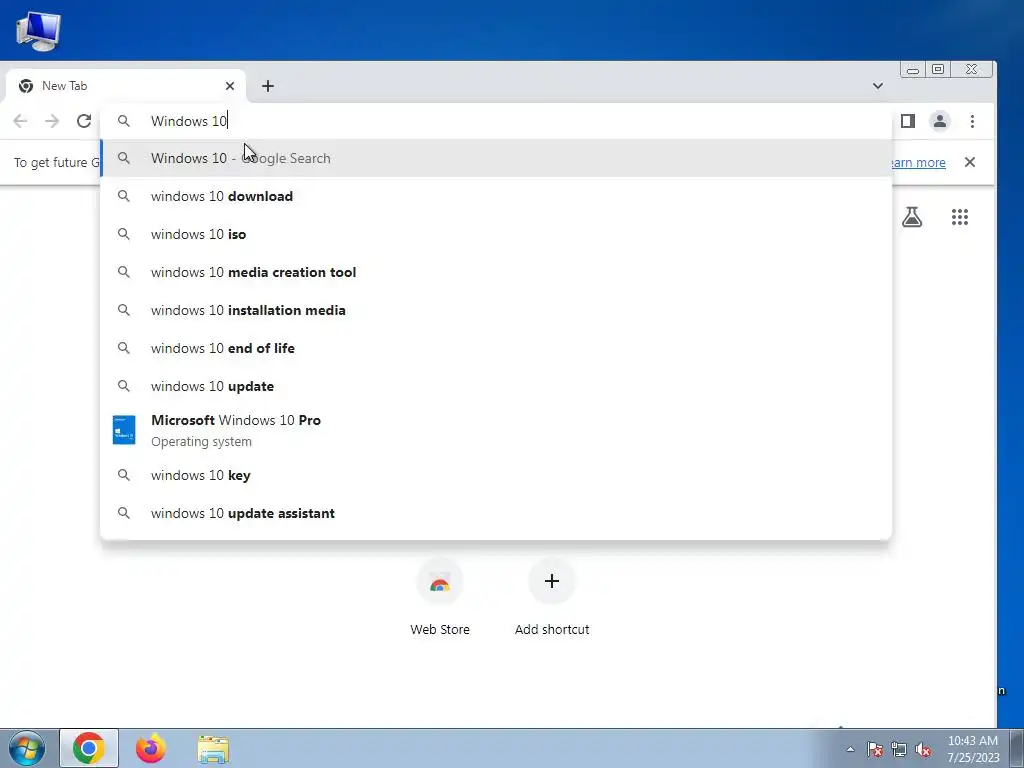The image size is (1024, 768).
Task: Click the Windows 10 Pro thumbnail icon
Action: (124, 430)
